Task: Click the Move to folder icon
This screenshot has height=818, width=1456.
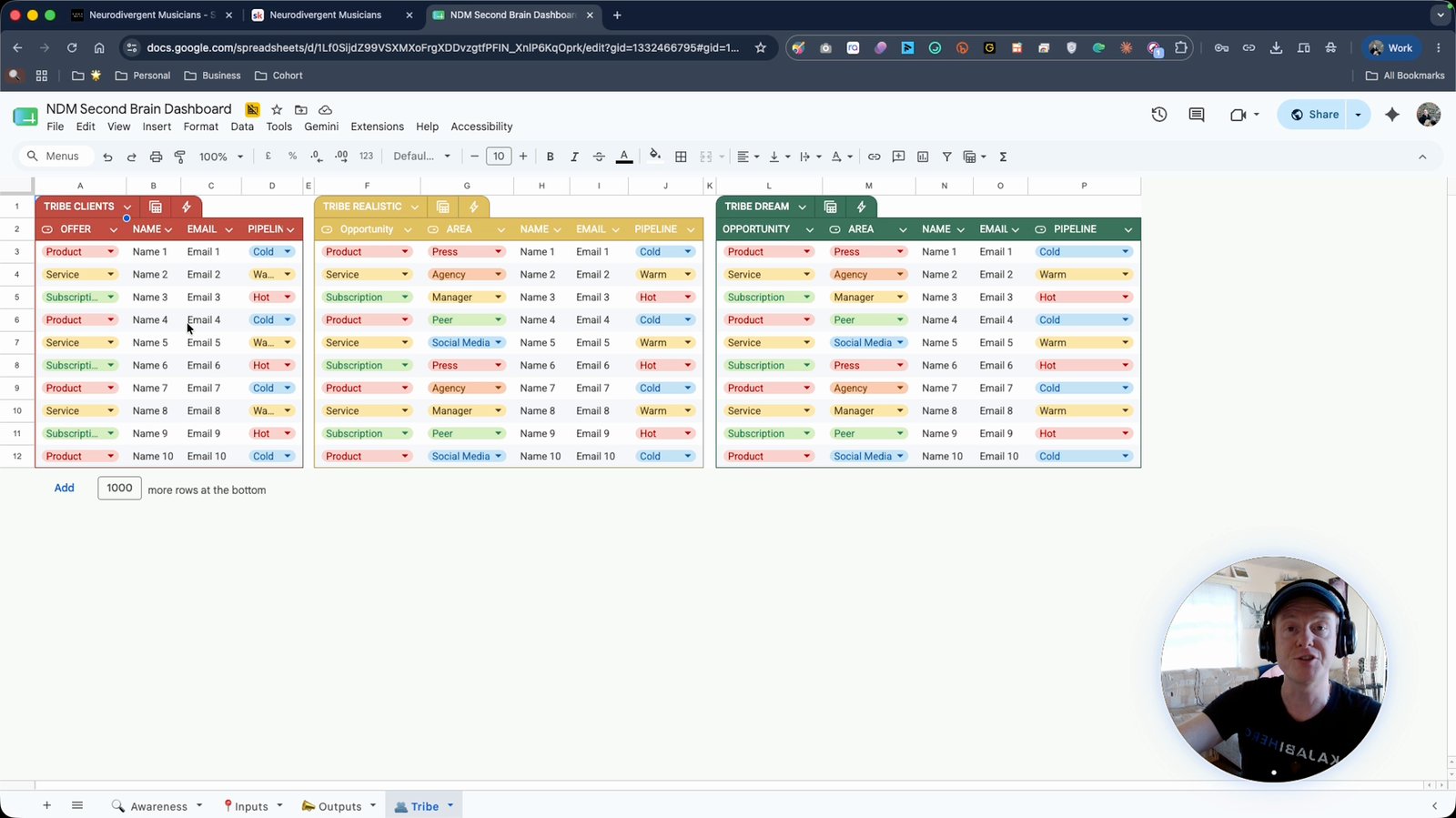Action: coord(301,109)
